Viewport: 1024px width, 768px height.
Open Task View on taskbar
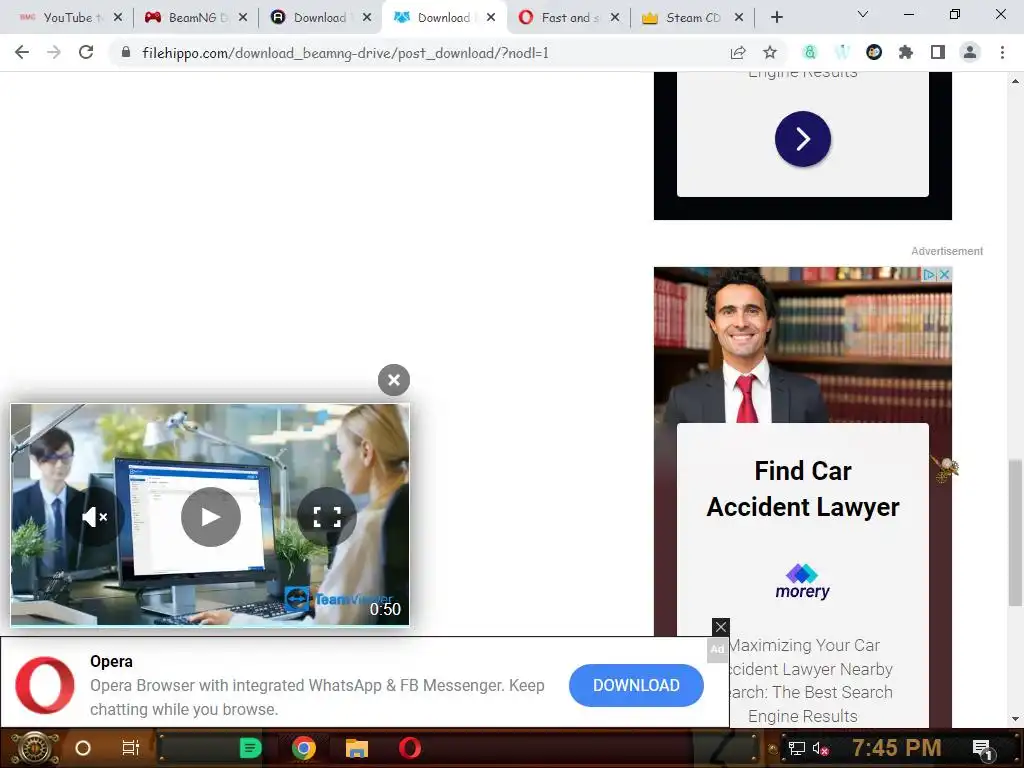click(131, 748)
